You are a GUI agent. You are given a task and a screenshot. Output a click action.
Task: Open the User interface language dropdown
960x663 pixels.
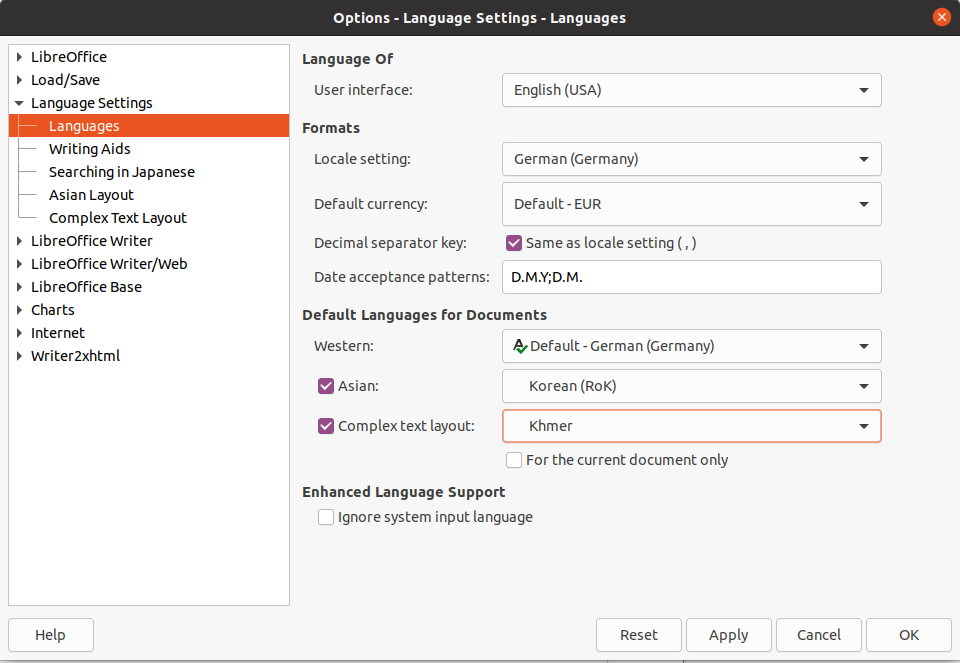click(x=691, y=90)
